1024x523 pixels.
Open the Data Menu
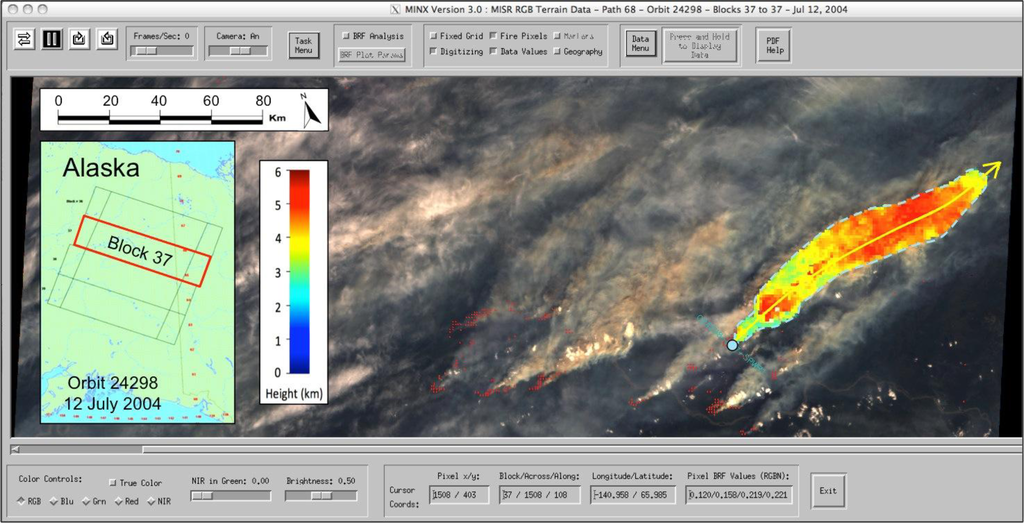coord(640,44)
